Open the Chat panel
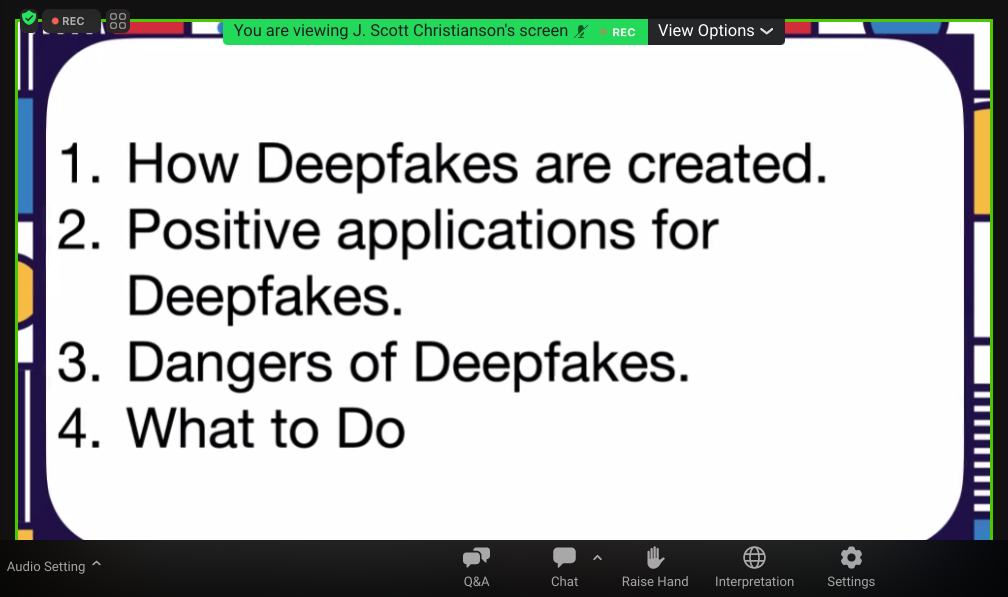 pyautogui.click(x=564, y=567)
